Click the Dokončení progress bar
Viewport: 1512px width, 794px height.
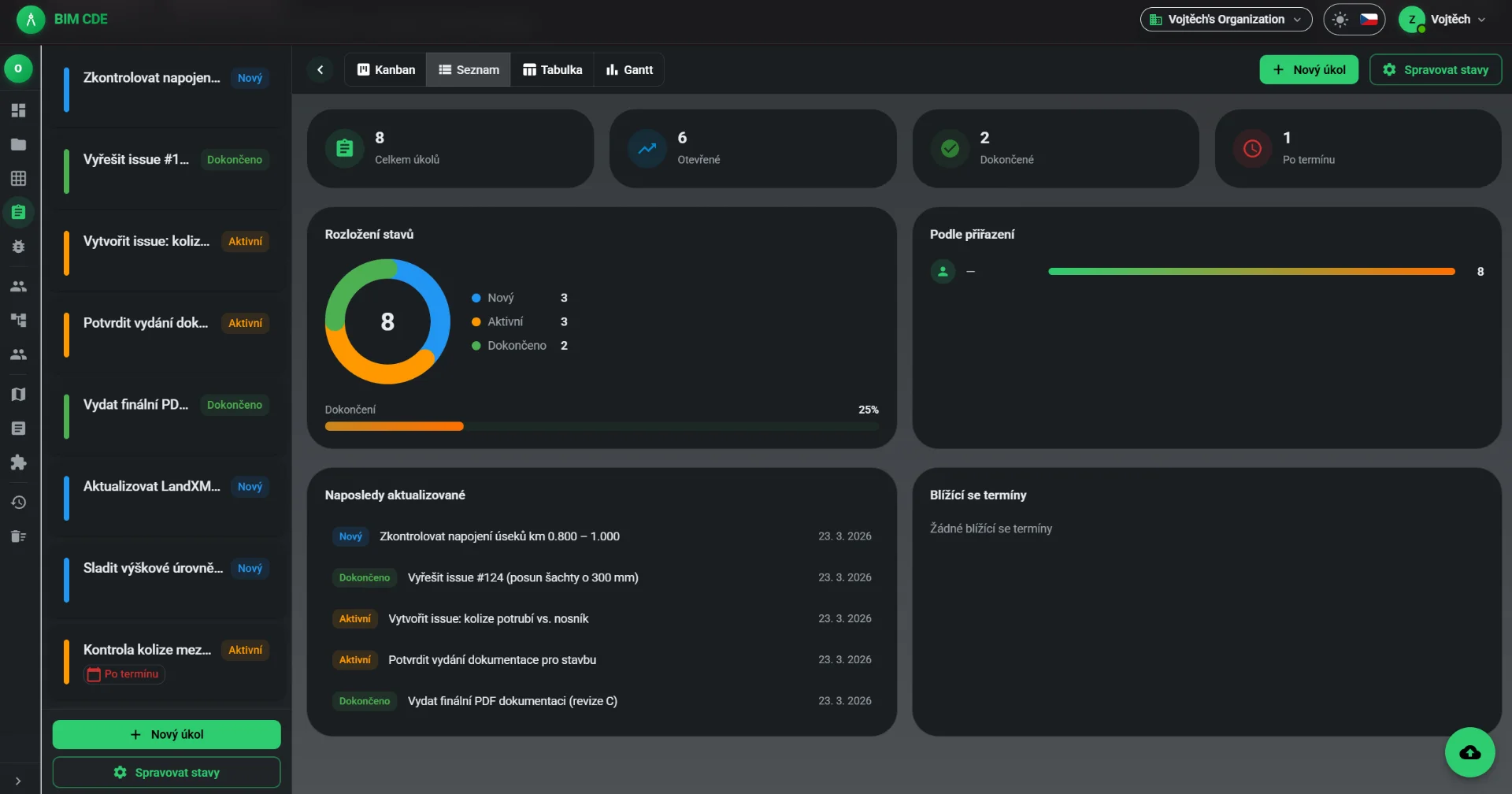pyautogui.click(x=602, y=426)
